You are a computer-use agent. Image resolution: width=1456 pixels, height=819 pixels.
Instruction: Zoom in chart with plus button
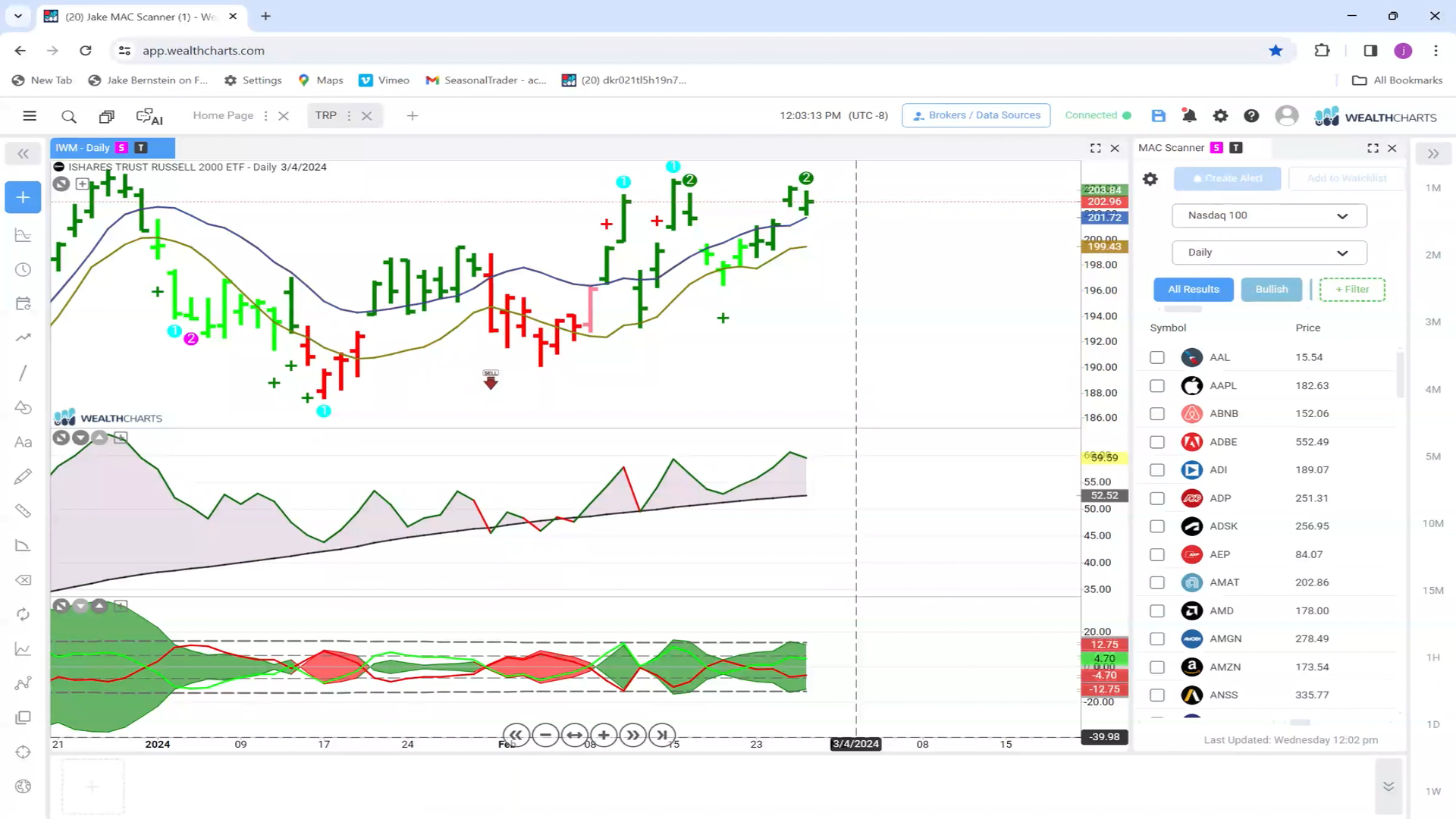click(604, 735)
